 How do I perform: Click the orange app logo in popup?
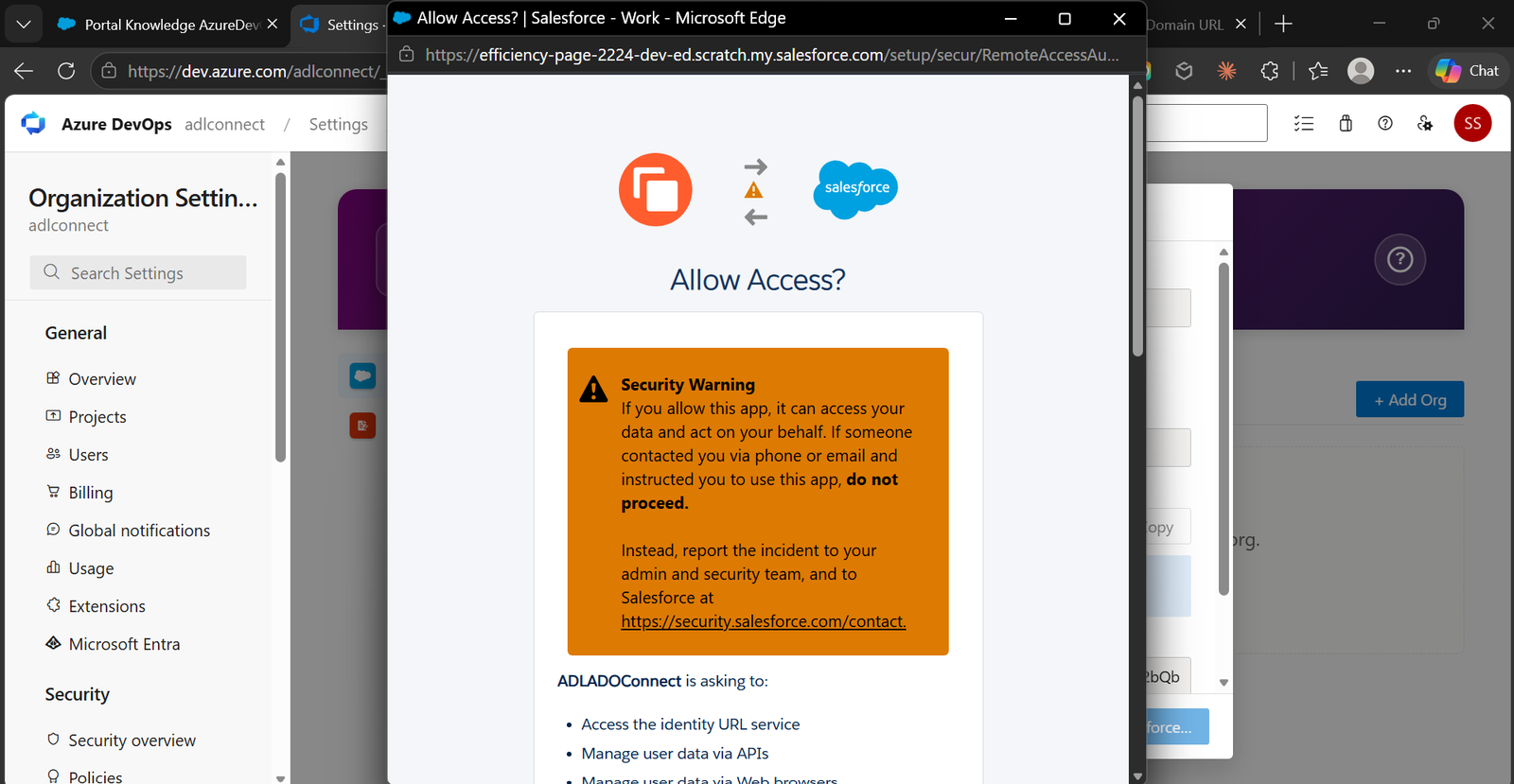655,189
